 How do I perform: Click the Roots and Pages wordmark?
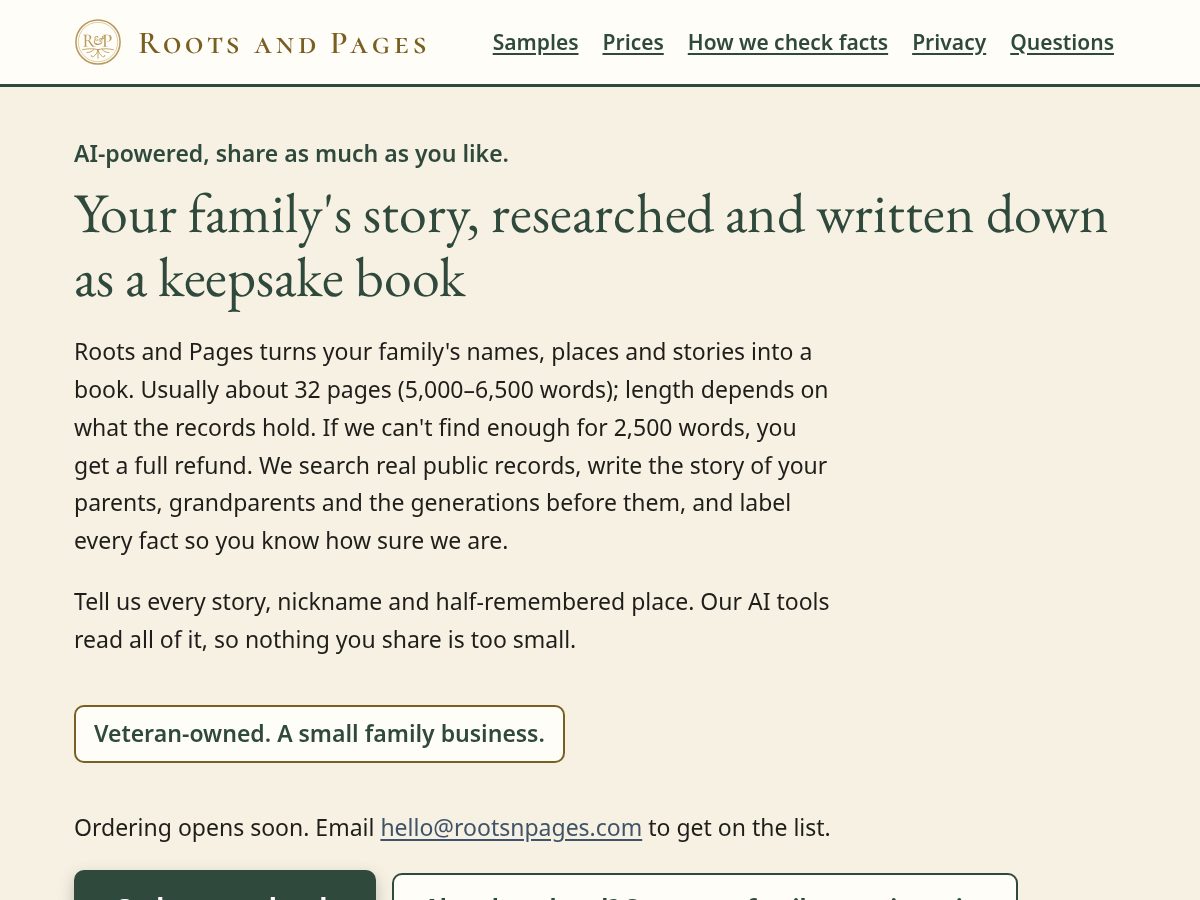pyautogui.click(x=283, y=43)
